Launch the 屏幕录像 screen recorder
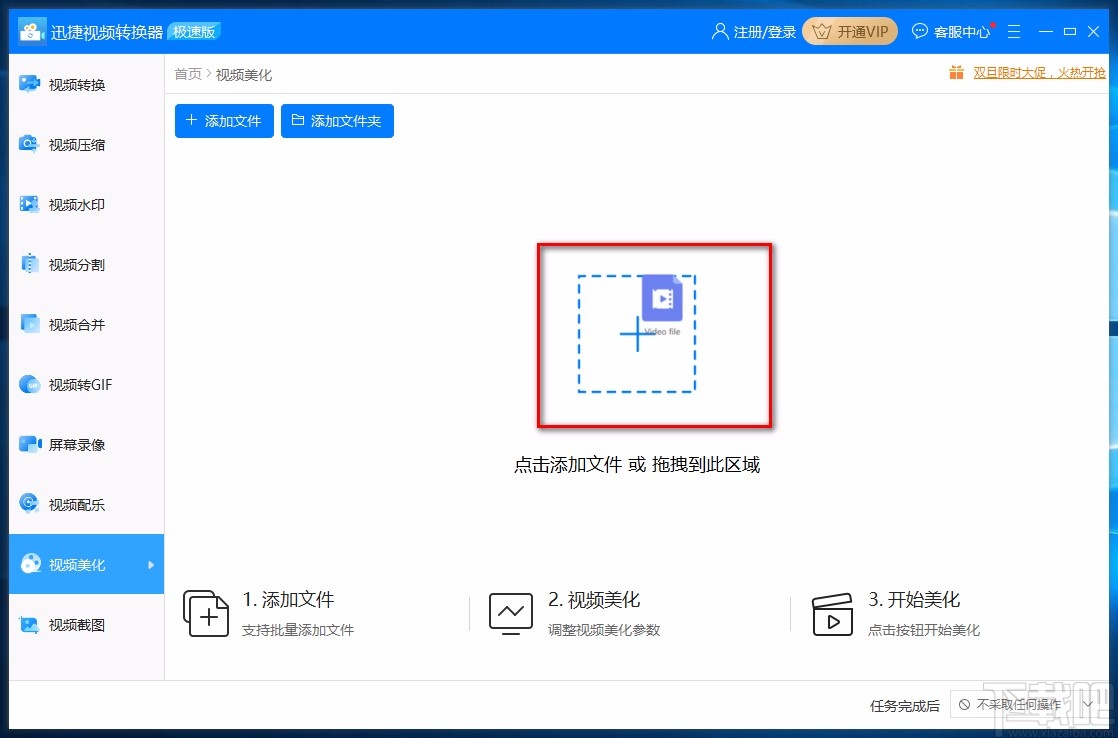The image size is (1118, 738). pos(64,444)
